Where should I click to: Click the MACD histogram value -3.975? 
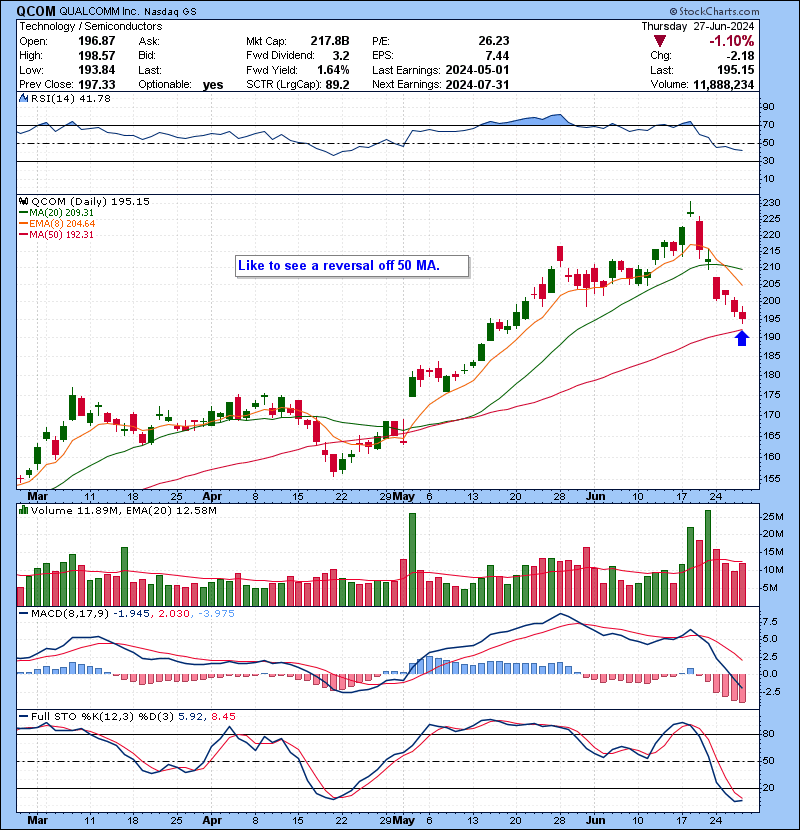click(x=216, y=613)
